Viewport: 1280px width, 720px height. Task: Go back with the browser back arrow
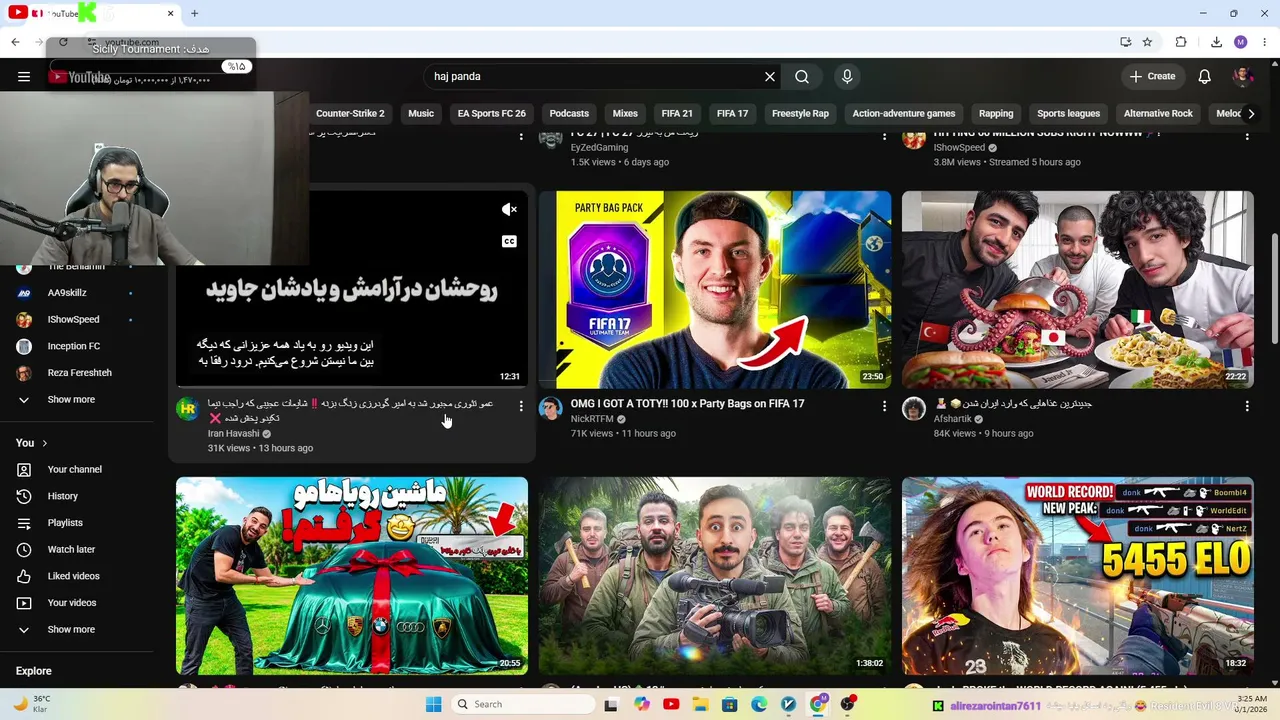pos(15,42)
